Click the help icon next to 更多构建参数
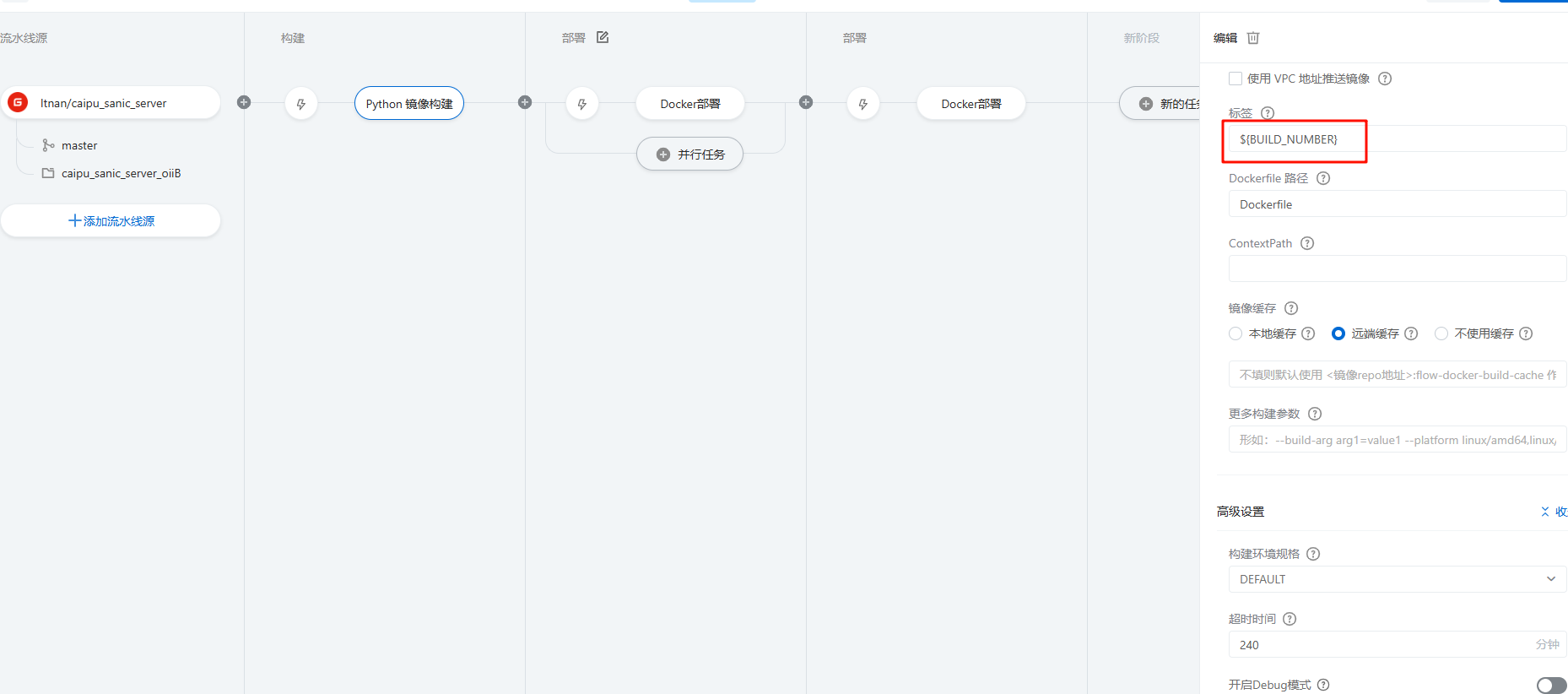1568x694 pixels. pos(1315,414)
